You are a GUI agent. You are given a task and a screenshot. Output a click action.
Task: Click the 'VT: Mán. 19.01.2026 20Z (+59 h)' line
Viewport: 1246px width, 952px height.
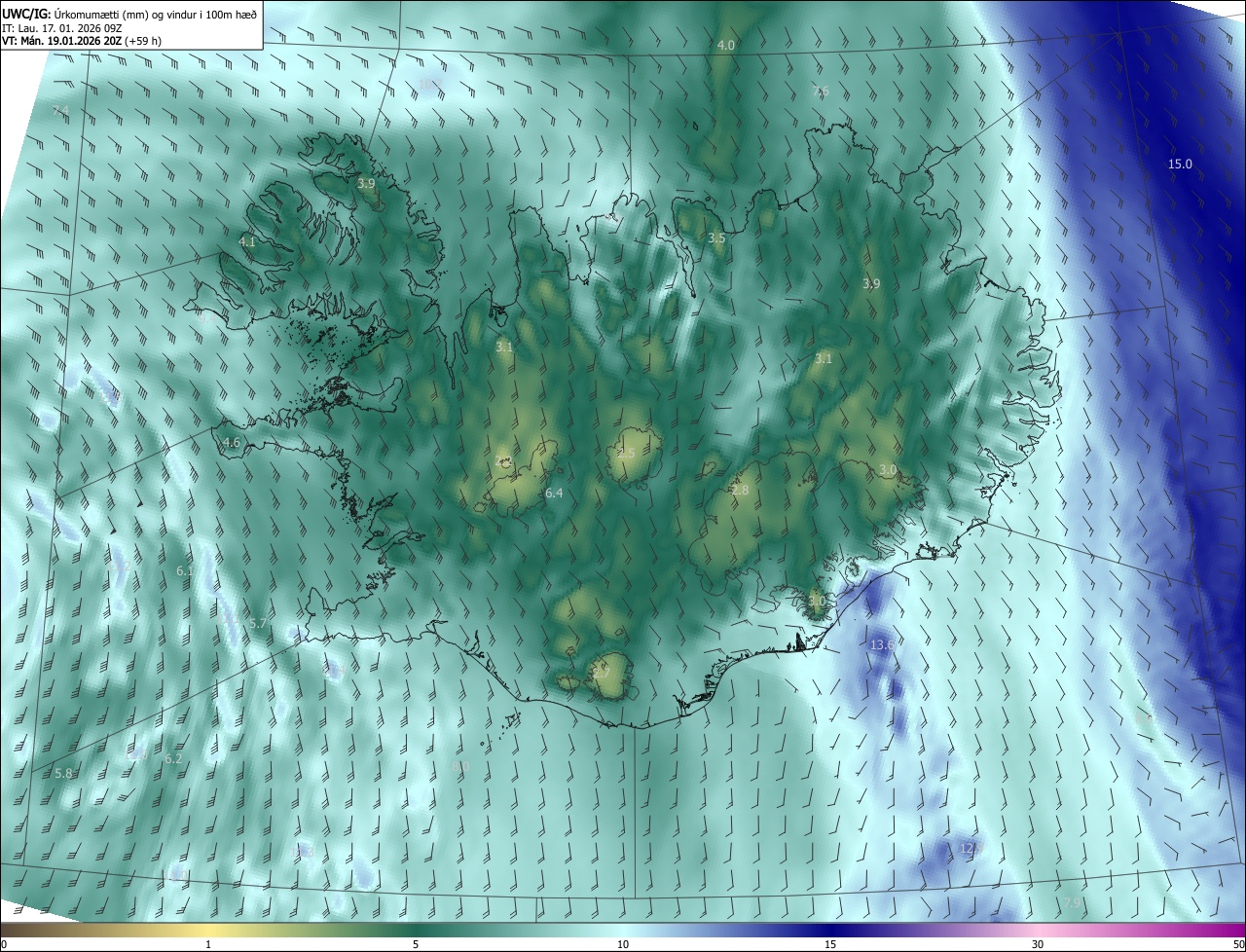click(82, 41)
